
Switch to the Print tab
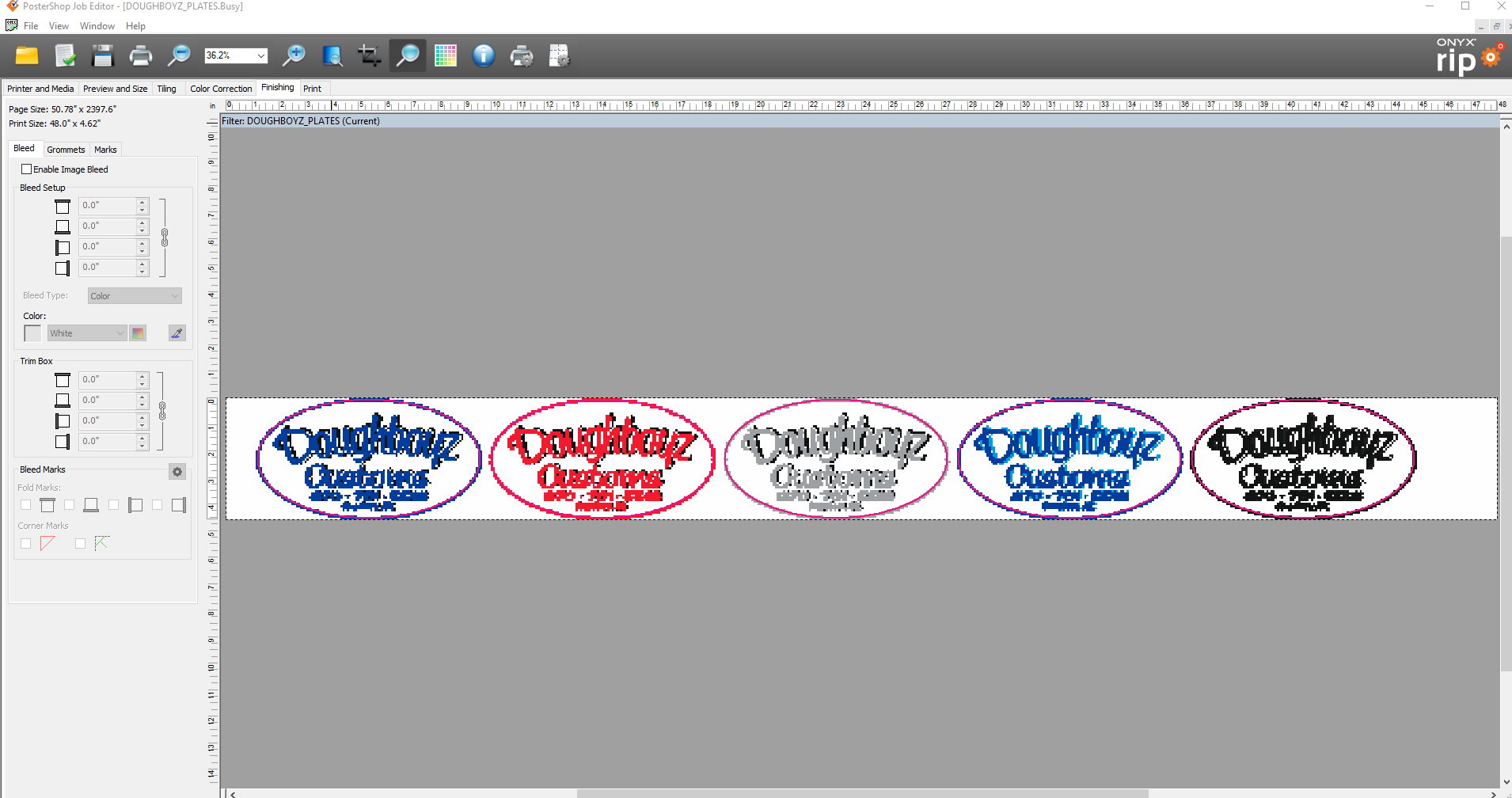click(312, 89)
